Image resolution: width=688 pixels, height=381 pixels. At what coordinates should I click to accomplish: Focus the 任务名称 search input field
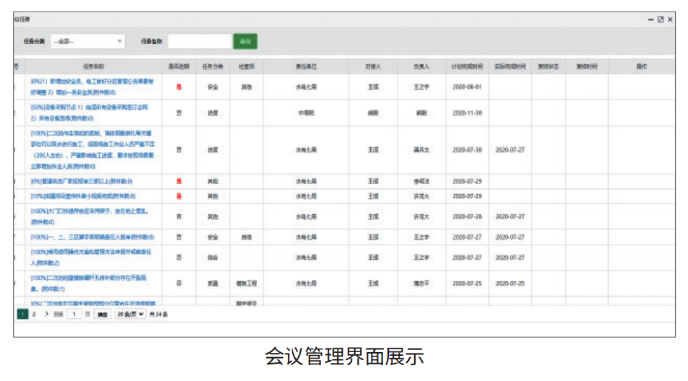[x=200, y=41]
